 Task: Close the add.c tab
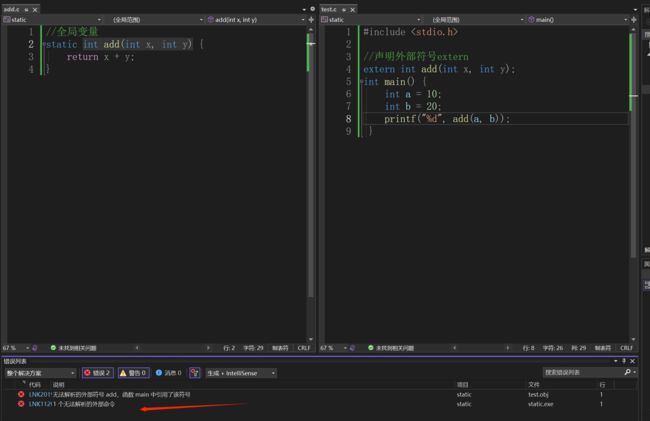pyautogui.click(x=35, y=10)
